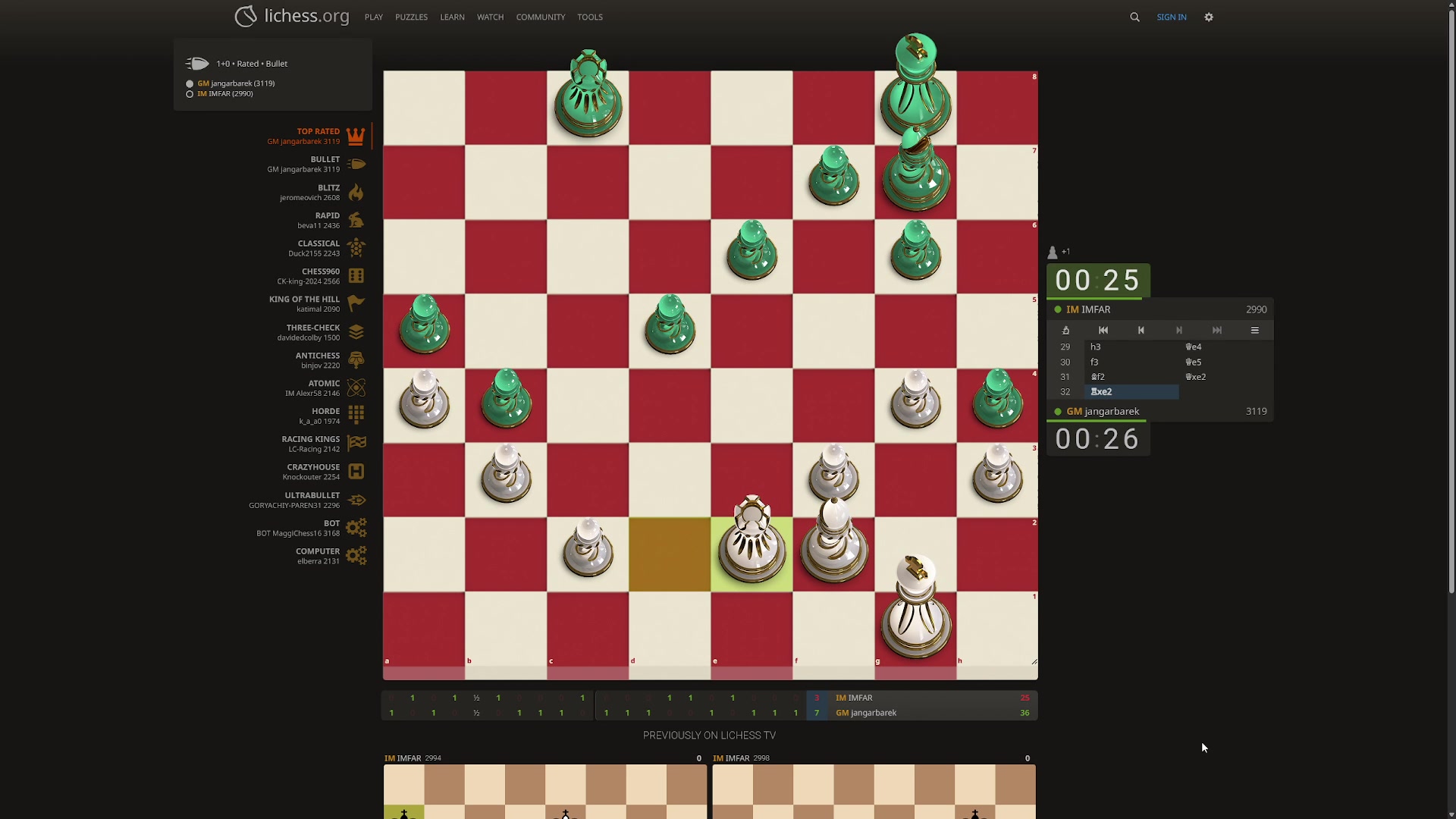
Task: Open the TOOLS menu
Action: [589, 17]
